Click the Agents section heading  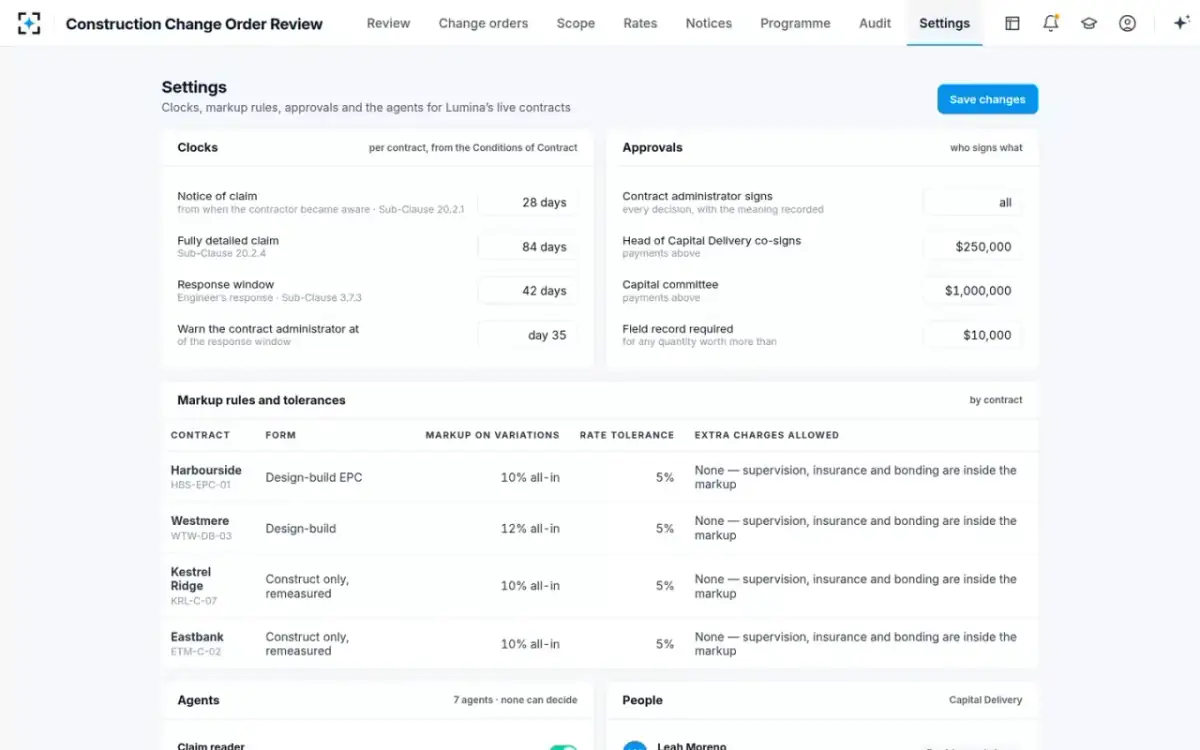point(198,700)
